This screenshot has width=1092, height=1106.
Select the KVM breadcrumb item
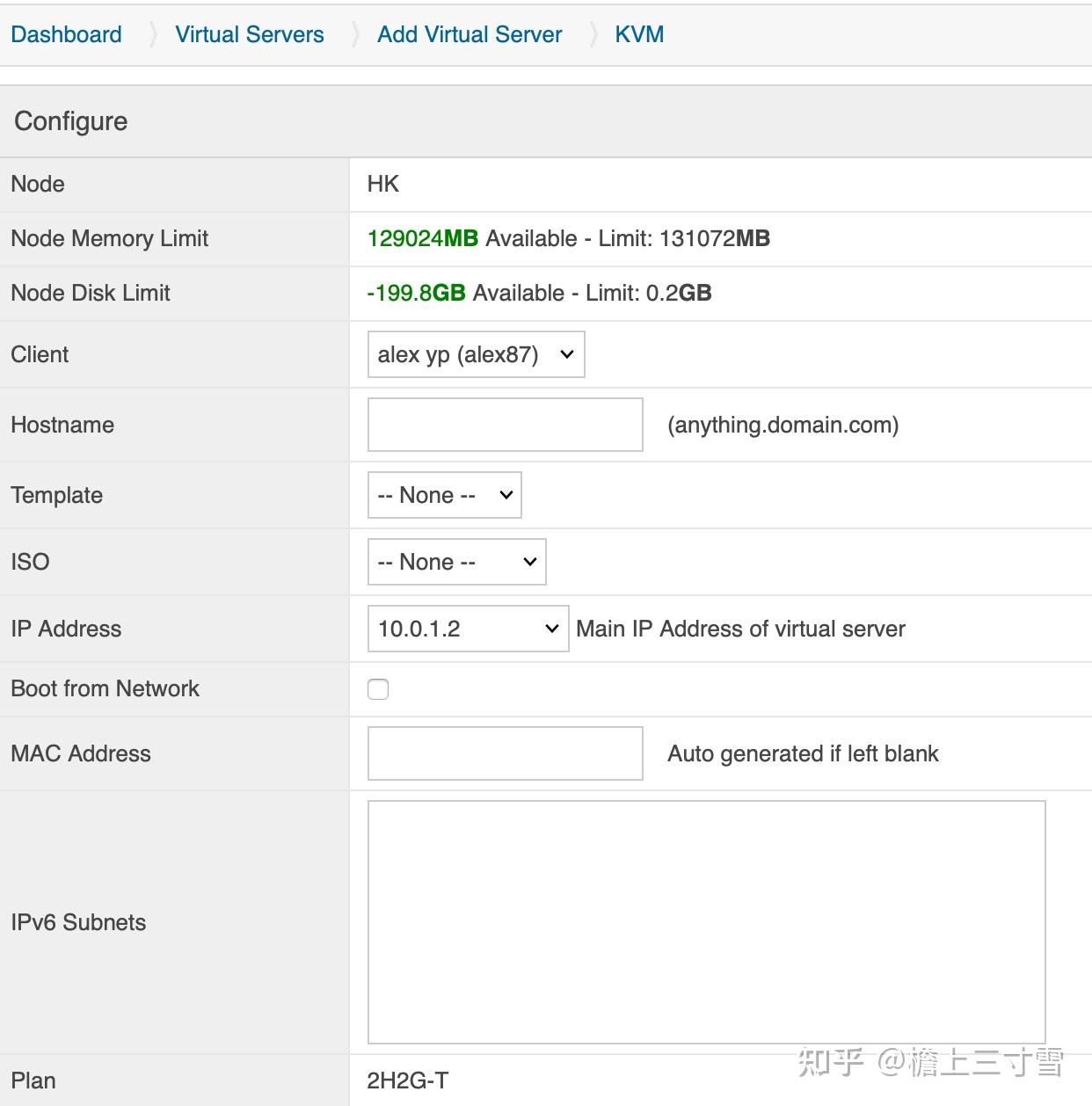[639, 34]
